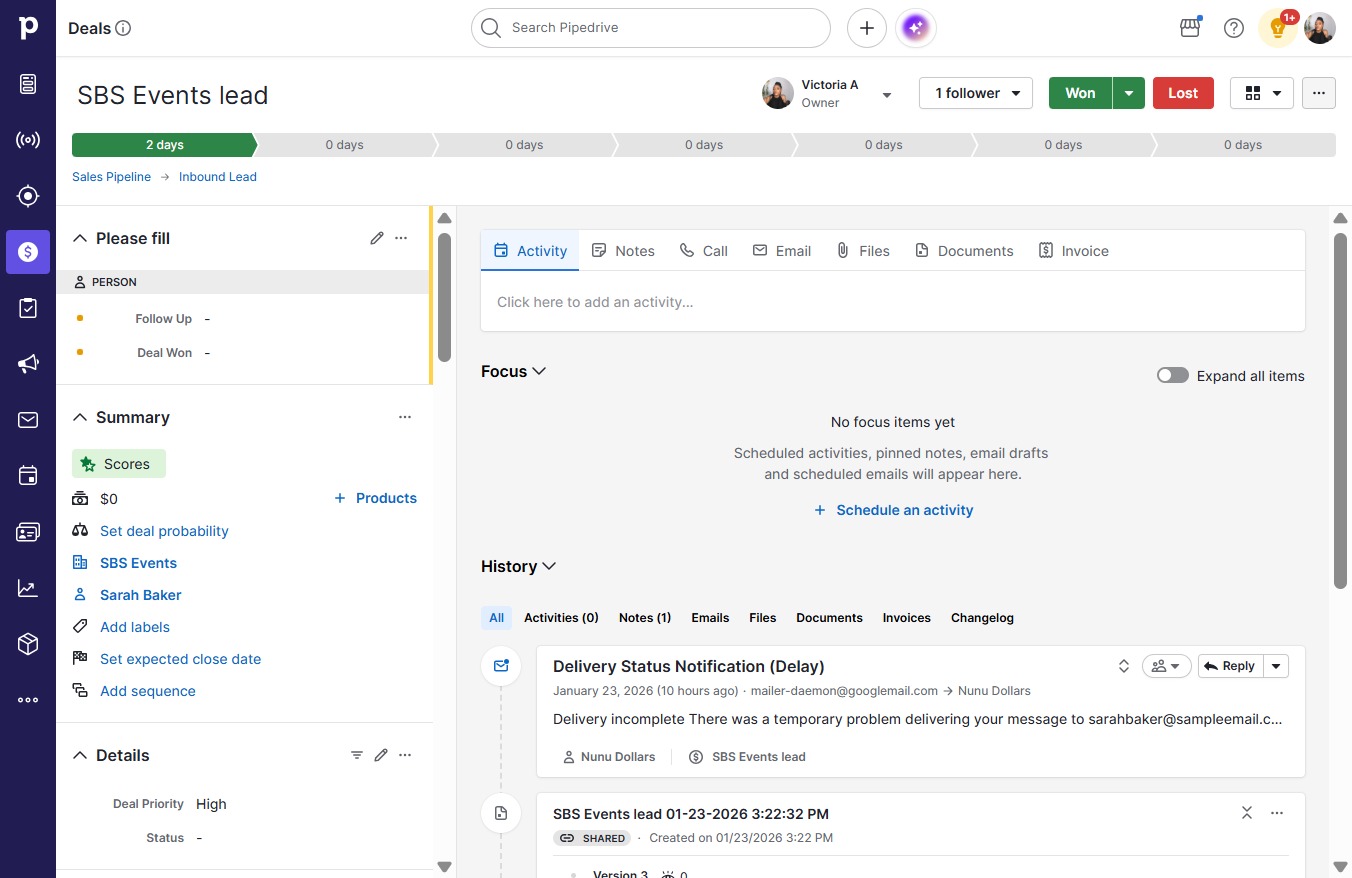Switch to the Email composer tab

[x=782, y=251]
